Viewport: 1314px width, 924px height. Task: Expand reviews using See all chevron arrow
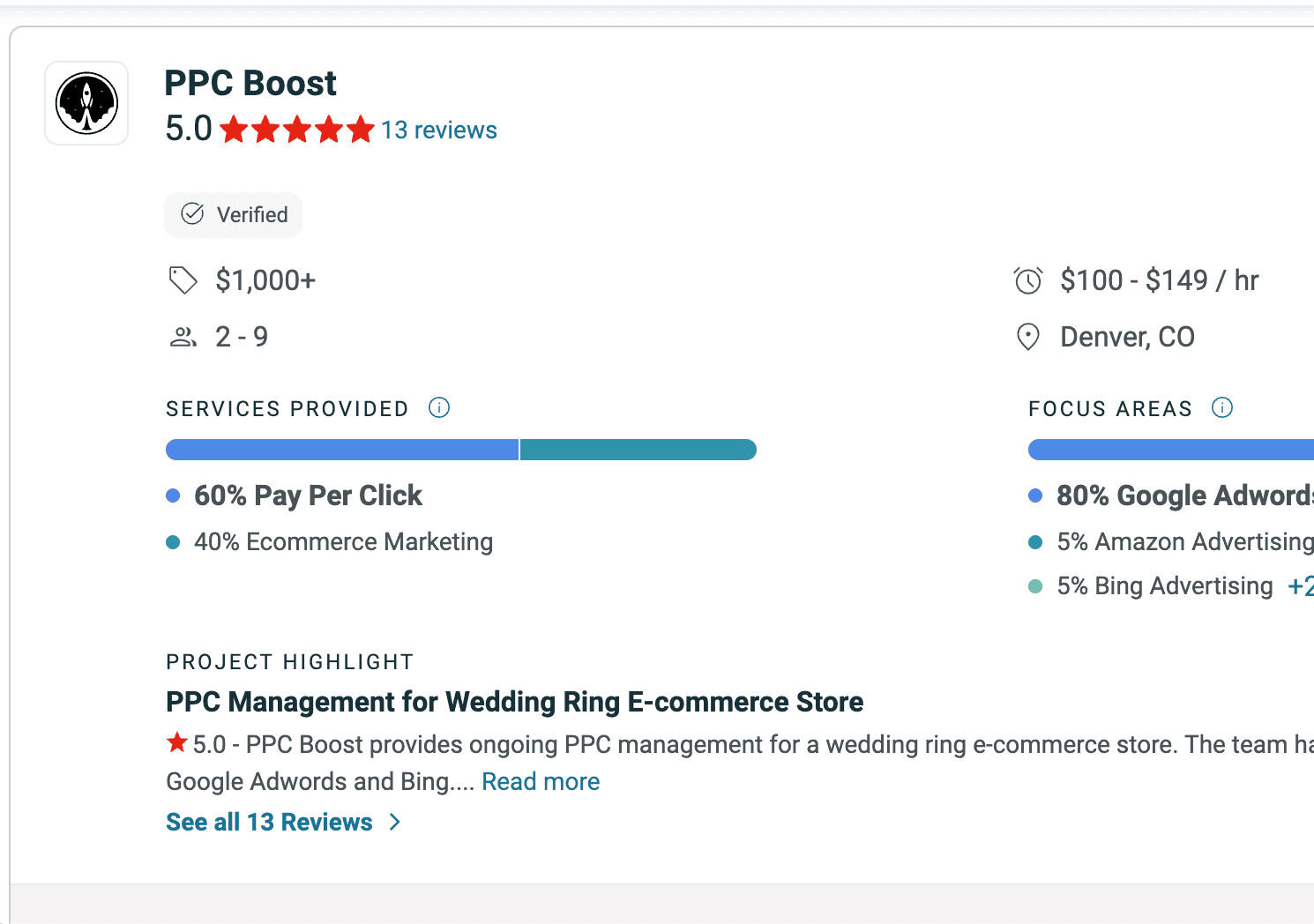(x=394, y=821)
